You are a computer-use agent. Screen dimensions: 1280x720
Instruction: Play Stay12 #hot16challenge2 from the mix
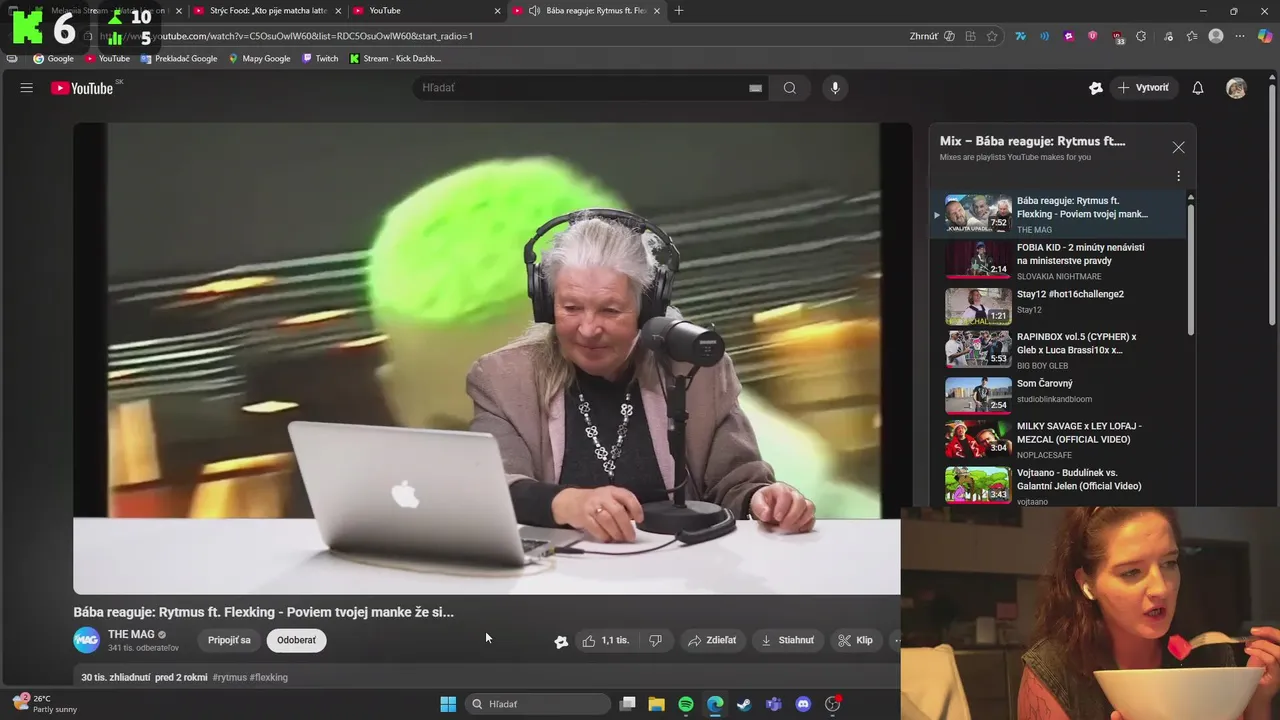(x=1066, y=306)
